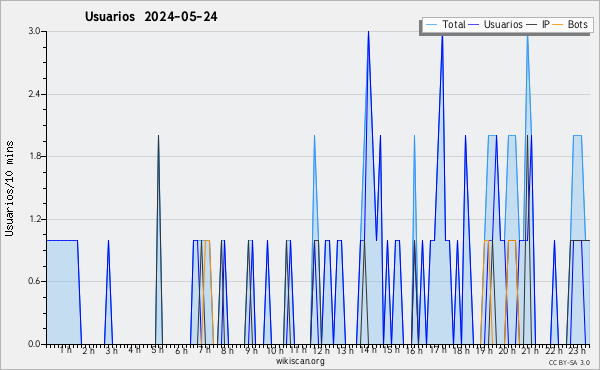
Task: Click the 7 h x-axis label
Action: pos(204,350)
